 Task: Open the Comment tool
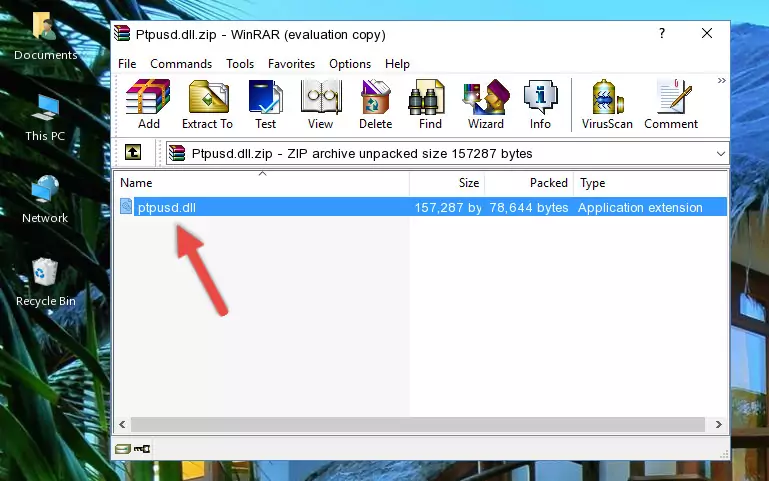pyautogui.click(x=671, y=104)
